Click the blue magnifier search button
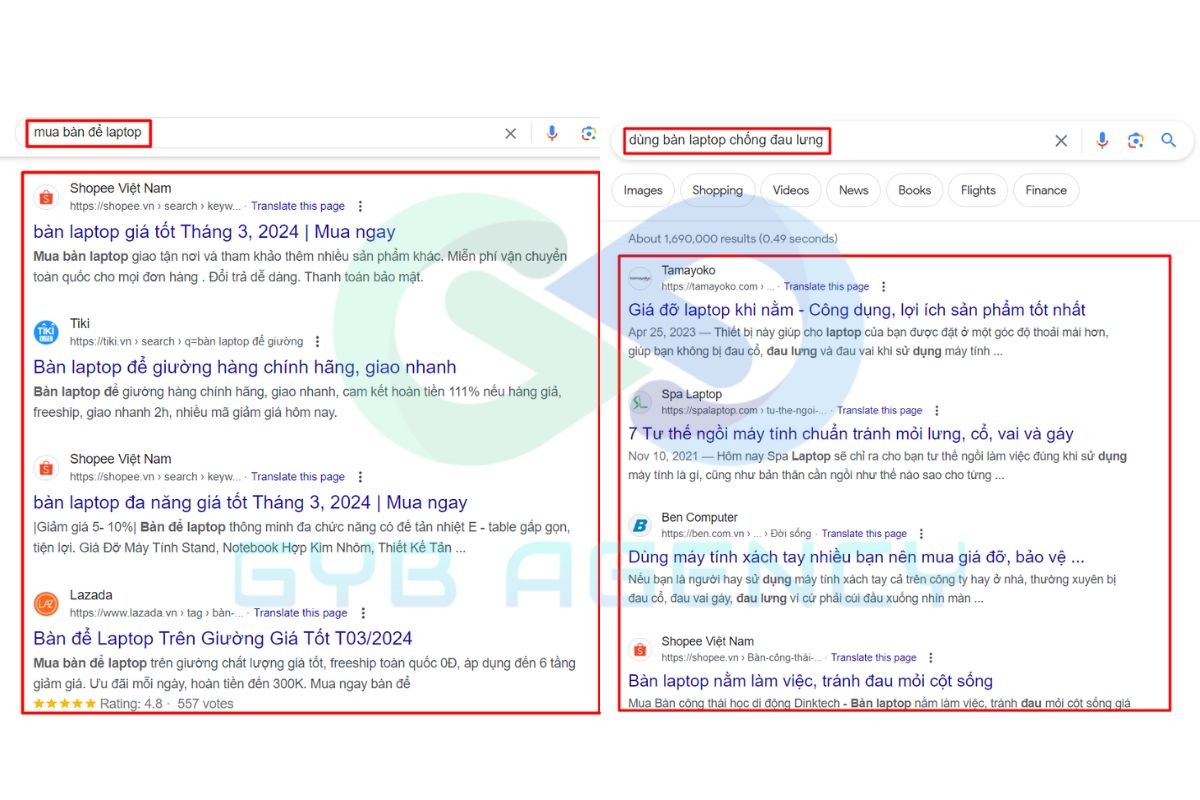This screenshot has width=1200, height=800. (x=1168, y=141)
